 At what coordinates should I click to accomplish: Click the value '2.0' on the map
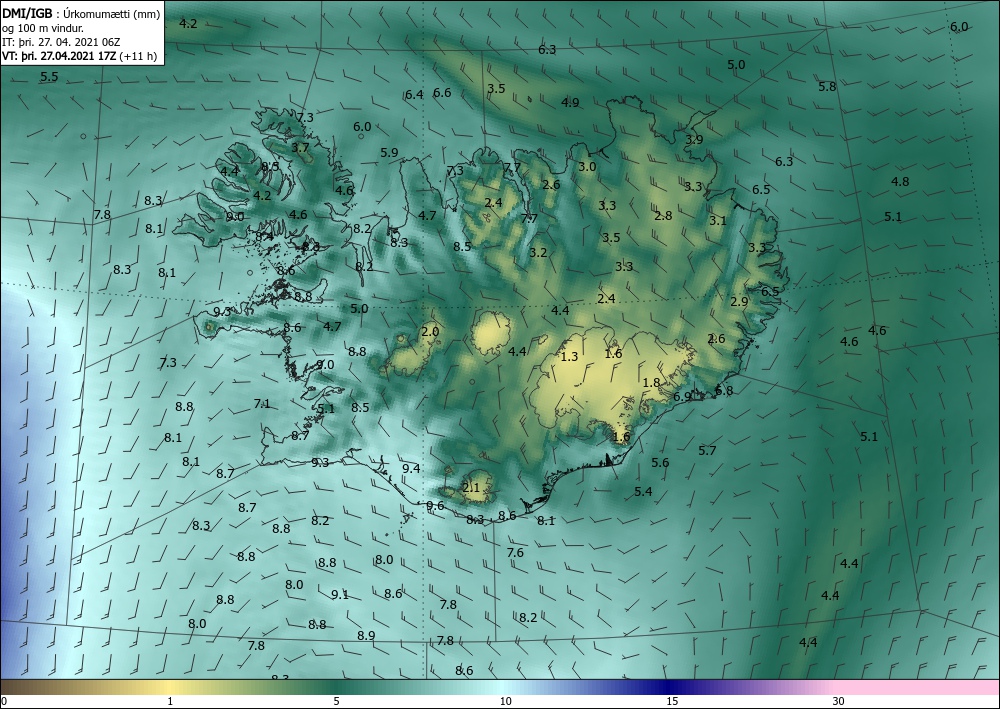pos(430,332)
